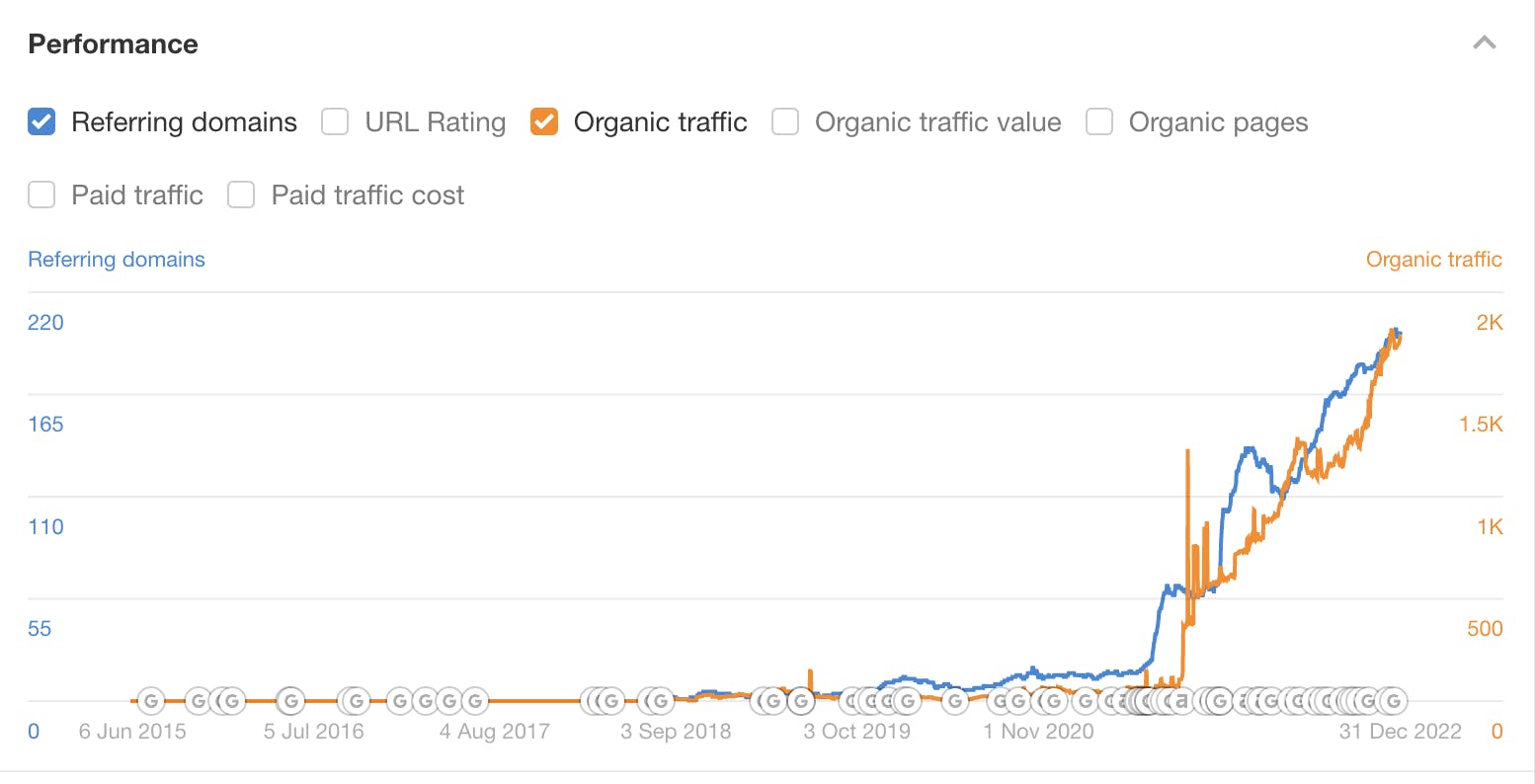Tick the Organic traffic value checkbox
This screenshot has width=1535, height=784.
pyautogui.click(x=785, y=122)
